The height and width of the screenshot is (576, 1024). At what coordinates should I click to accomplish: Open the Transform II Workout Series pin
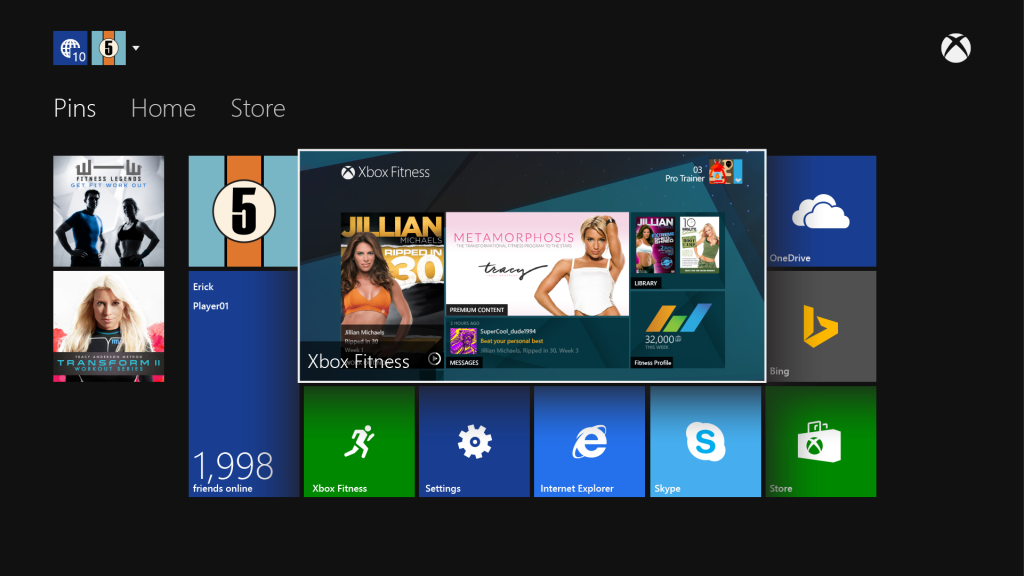108,327
